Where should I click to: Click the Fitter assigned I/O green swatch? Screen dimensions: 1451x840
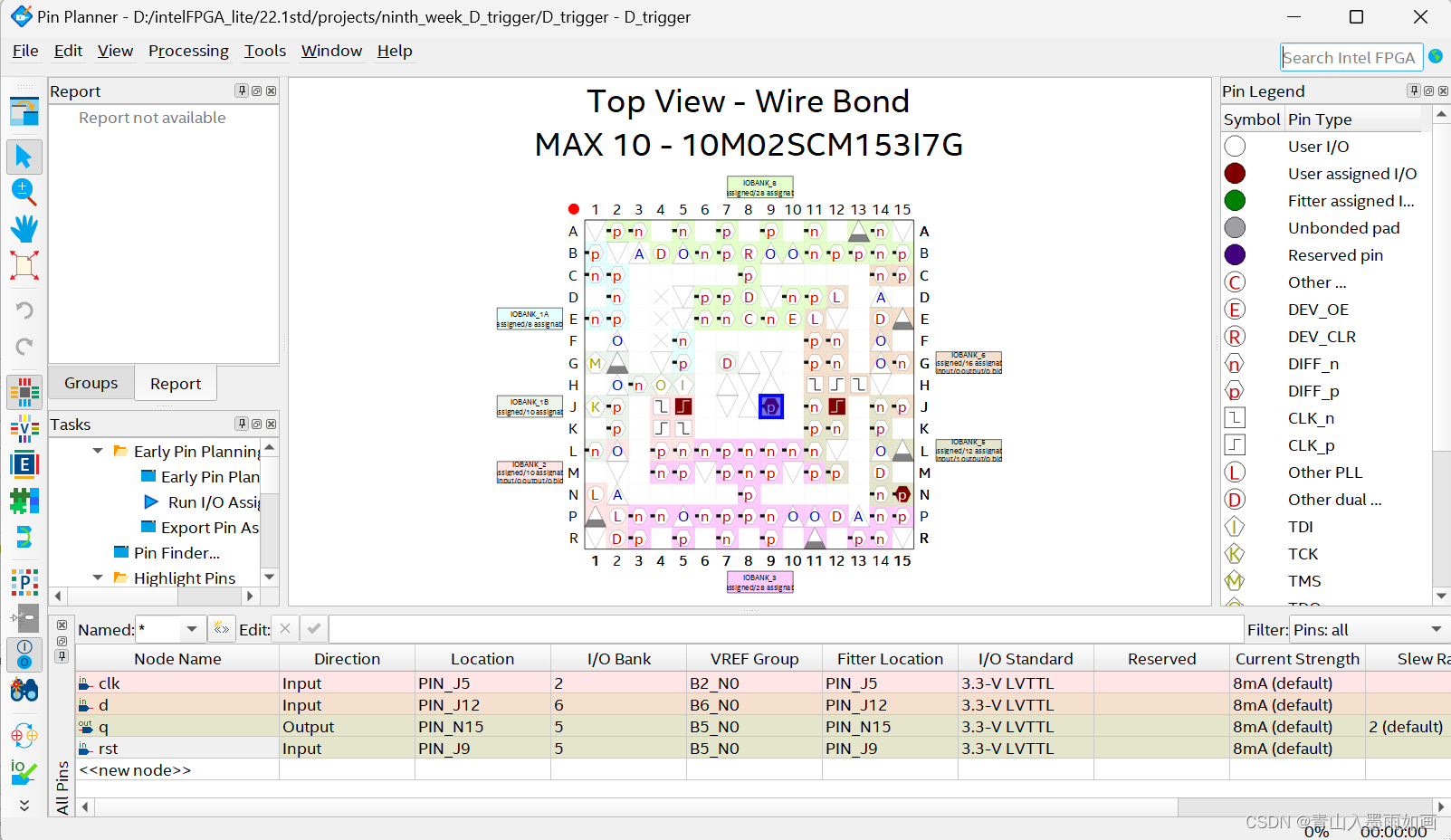[x=1235, y=200]
